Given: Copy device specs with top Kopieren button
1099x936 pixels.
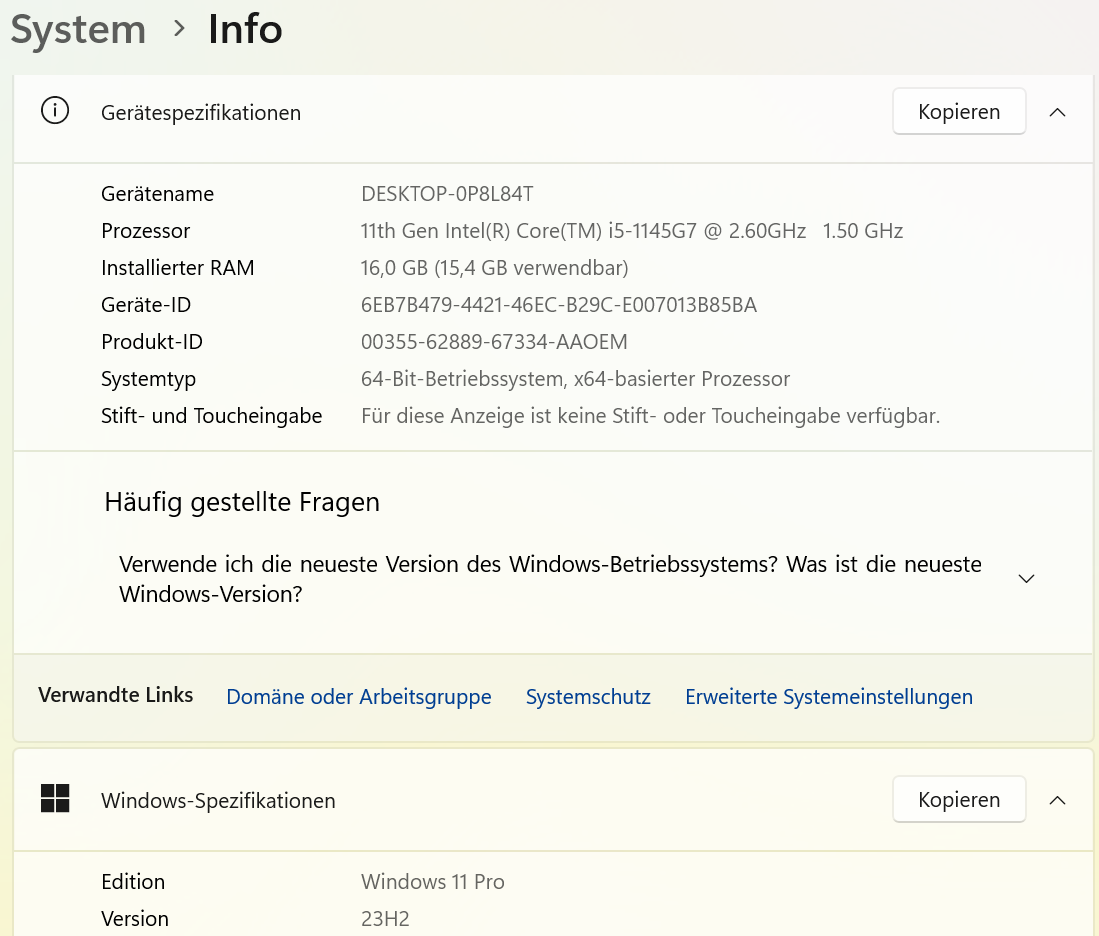Looking at the screenshot, I should (x=959, y=111).
